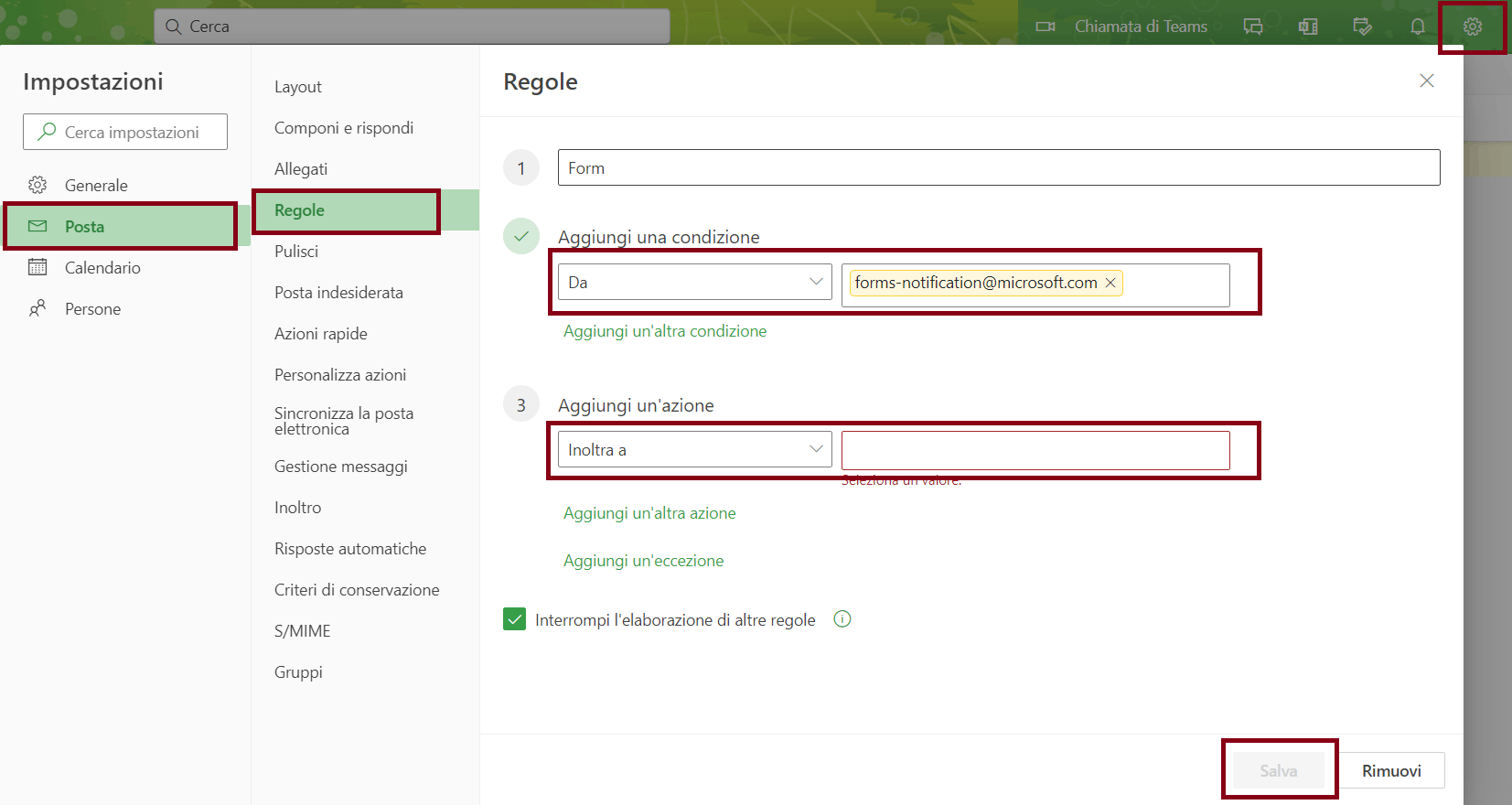Viewport: 1512px width, 805px height.
Task: Open the Outlook add-in icon in header
Action: pyautogui.click(x=1308, y=27)
